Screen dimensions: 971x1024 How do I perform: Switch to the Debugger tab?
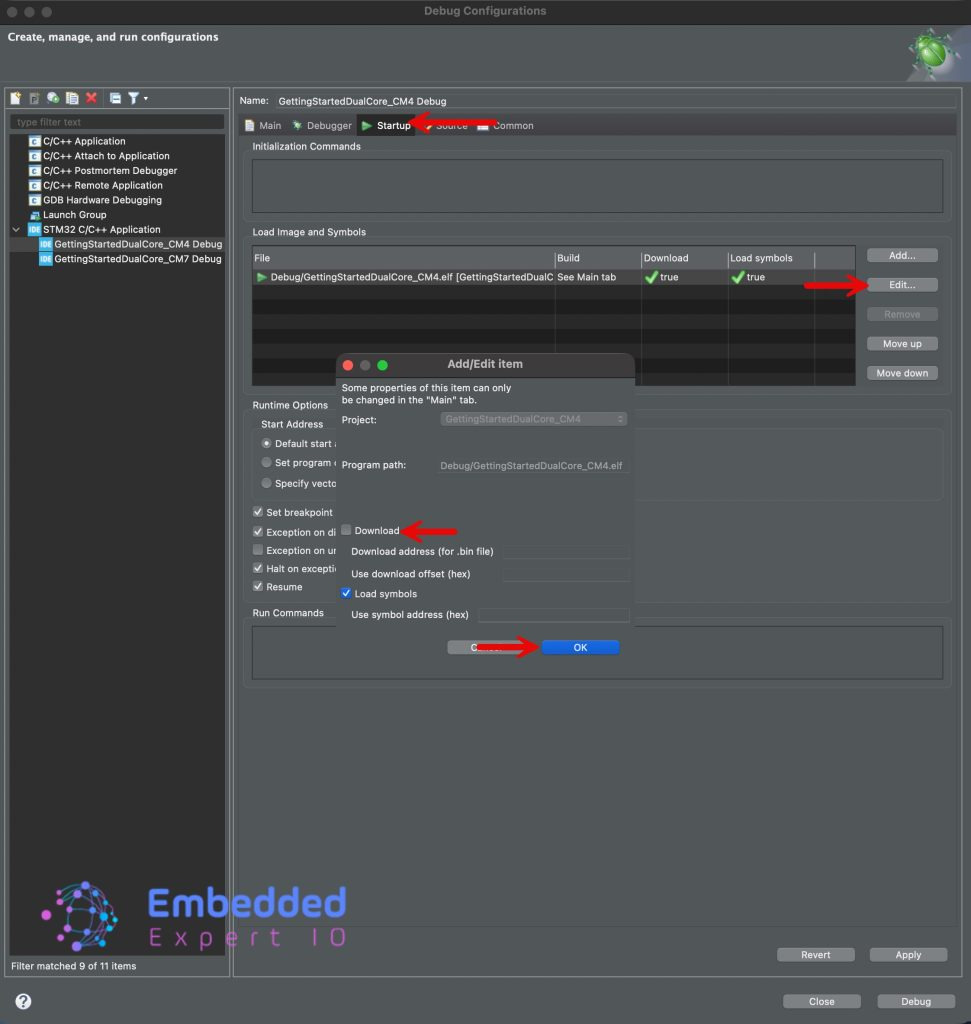pyautogui.click(x=322, y=125)
